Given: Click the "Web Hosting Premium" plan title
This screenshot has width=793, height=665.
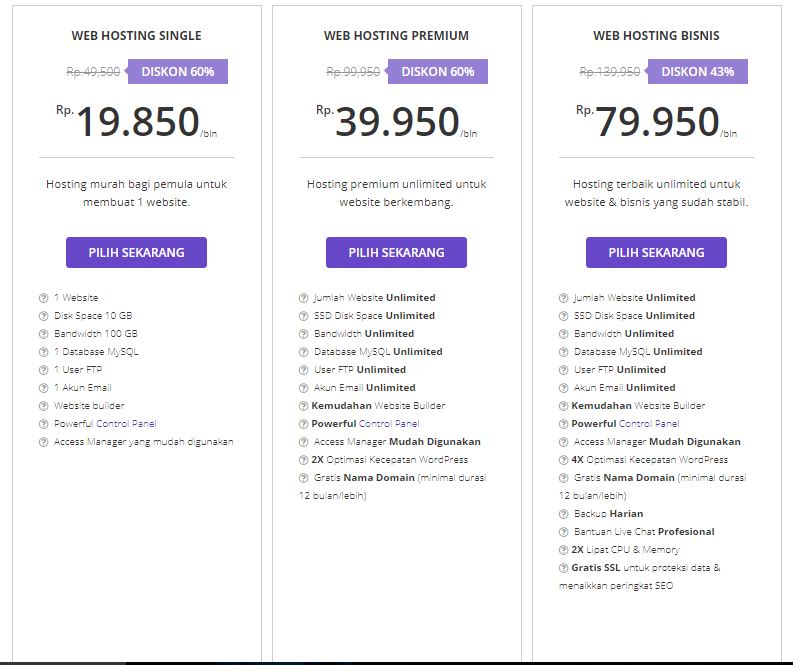Looking at the screenshot, I should pos(396,36).
